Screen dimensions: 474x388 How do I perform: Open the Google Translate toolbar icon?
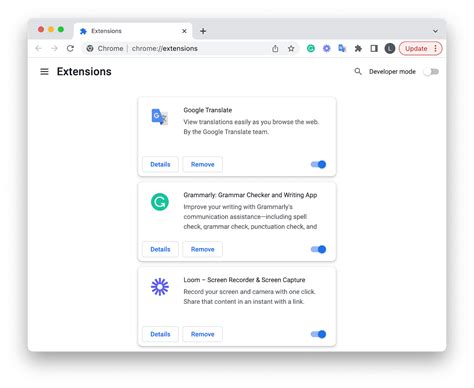(342, 49)
